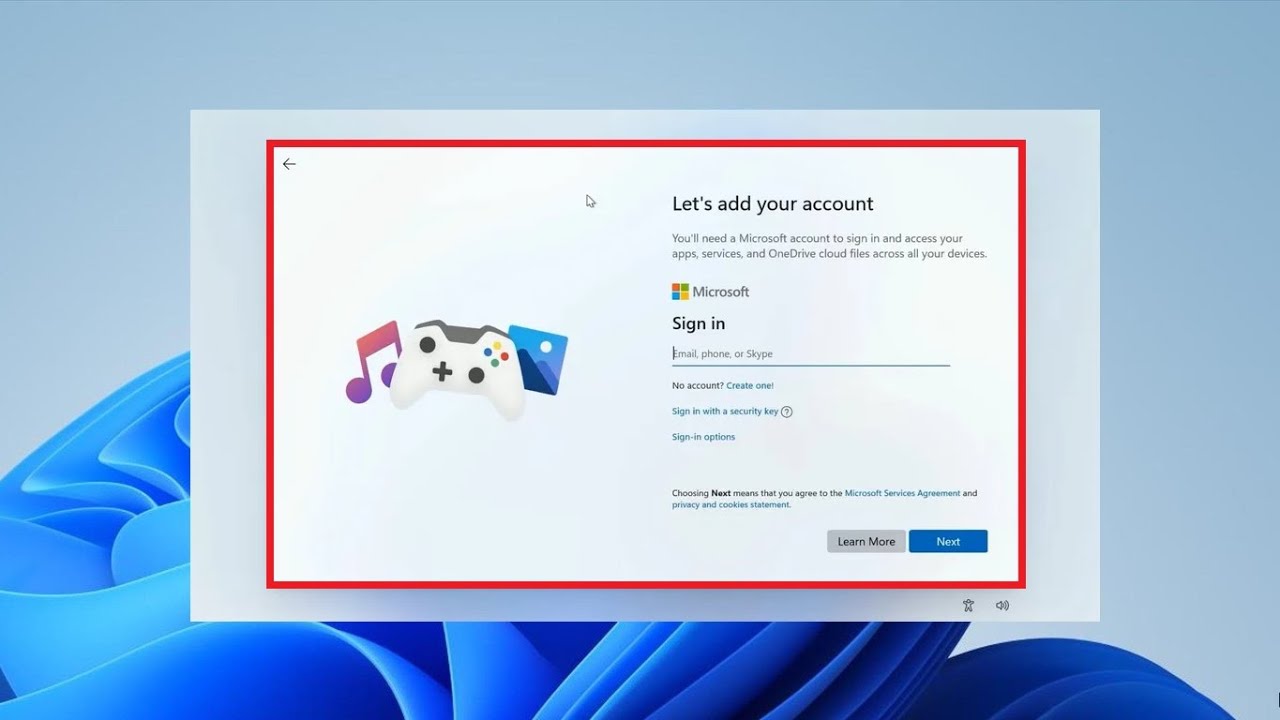Click the "Sign in" heading text
This screenshot has height=720, width=1280.
coord(699,323)
